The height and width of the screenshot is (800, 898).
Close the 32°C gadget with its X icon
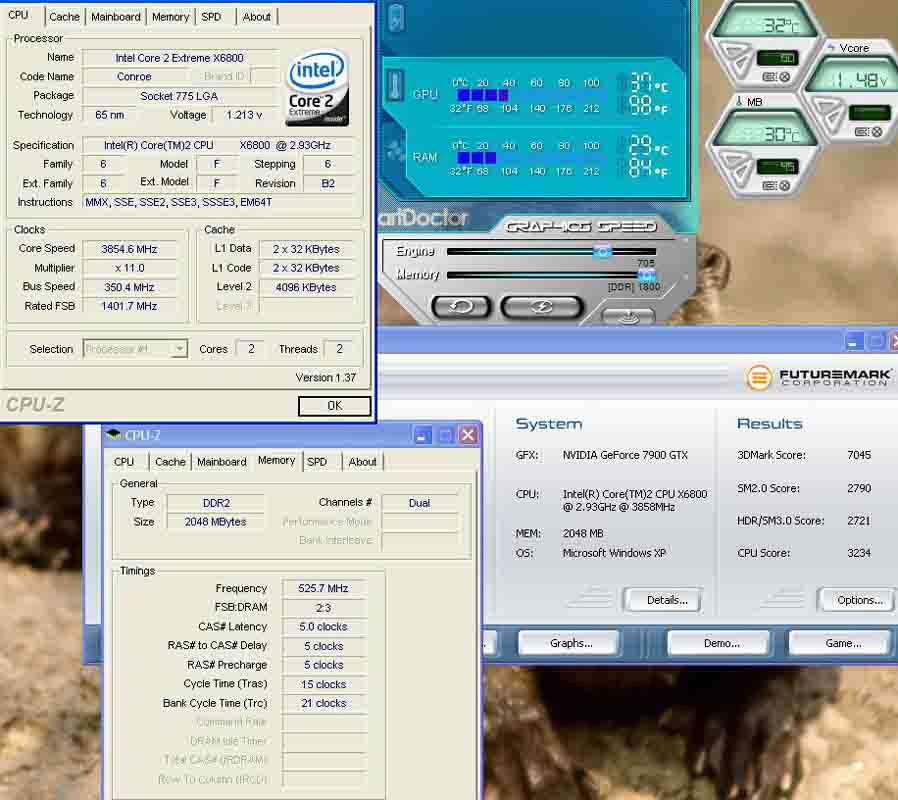point(785,77)
